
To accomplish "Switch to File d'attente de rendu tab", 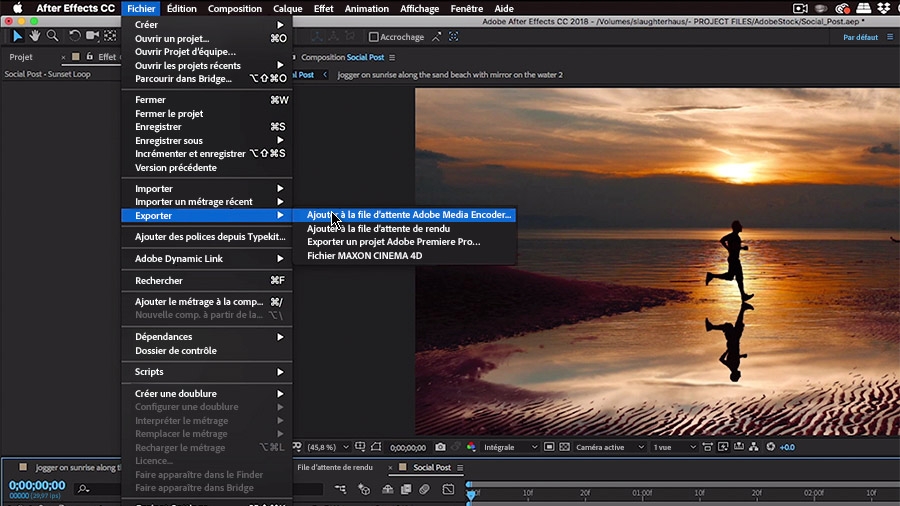I will (x=334, y=467).
